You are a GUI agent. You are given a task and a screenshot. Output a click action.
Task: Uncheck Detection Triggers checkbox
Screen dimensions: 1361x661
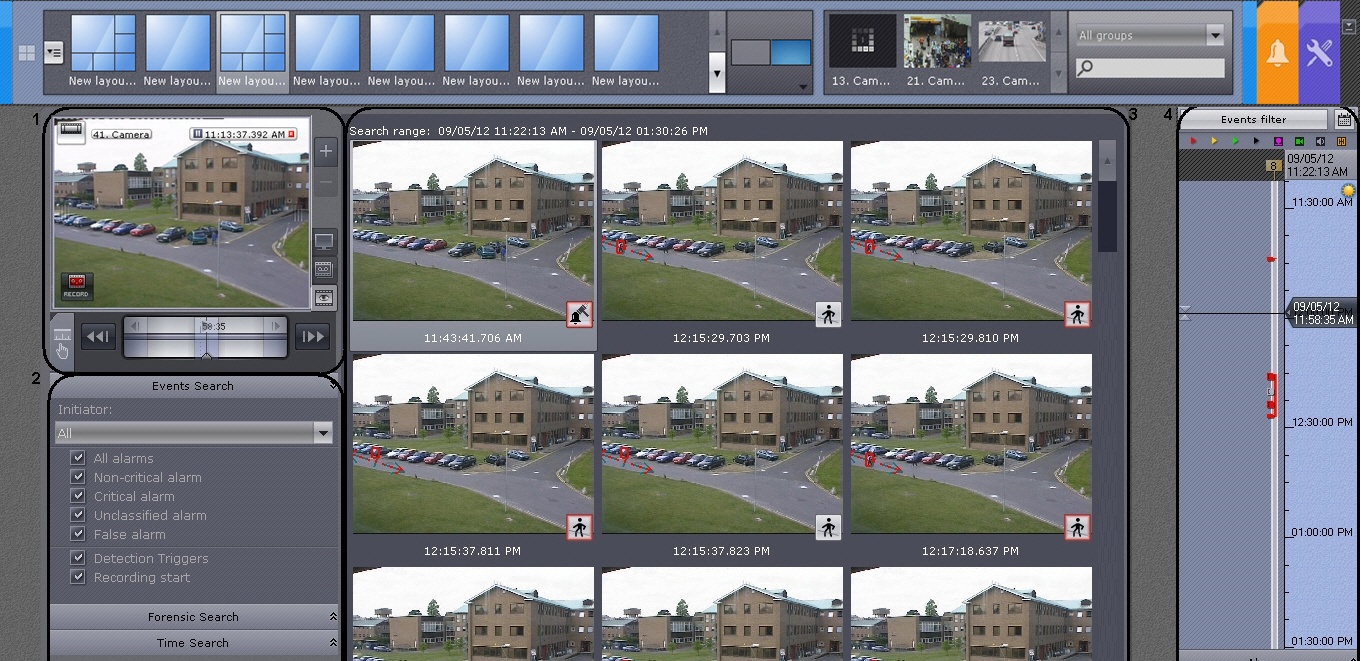pos(77,558)
